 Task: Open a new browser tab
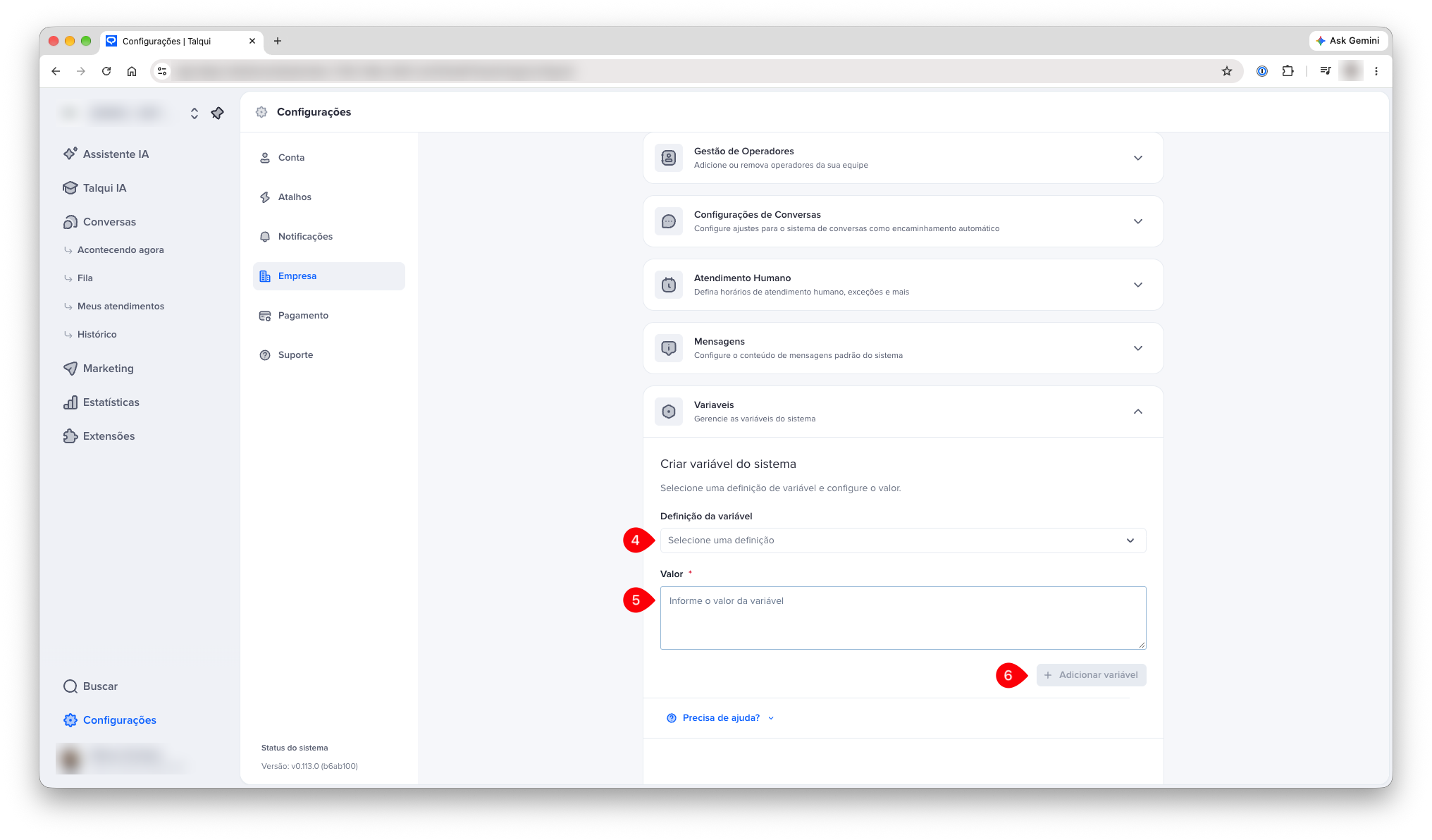click(x=278, y=41)
